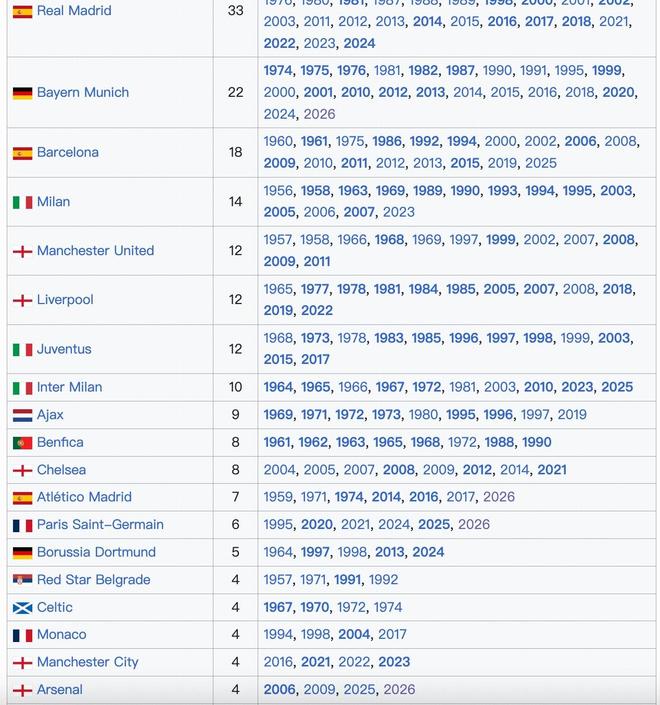
Task: Open the Barcelona club link
Action: [68, 153]
